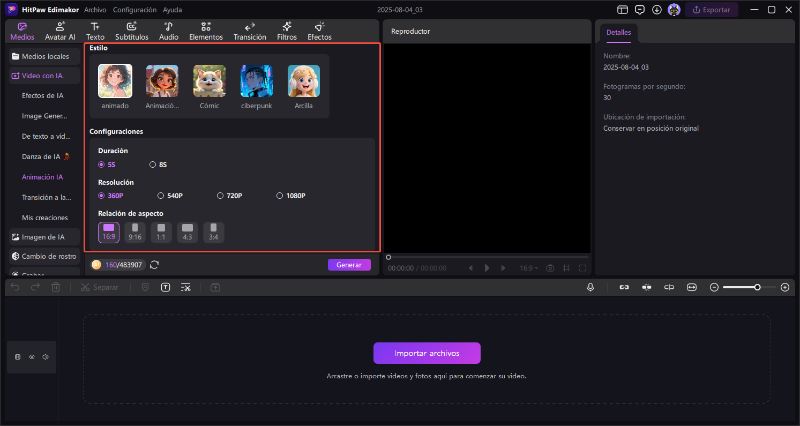
Task: Choose the Arcilla style thumbnail
Action: pos(304,81)
